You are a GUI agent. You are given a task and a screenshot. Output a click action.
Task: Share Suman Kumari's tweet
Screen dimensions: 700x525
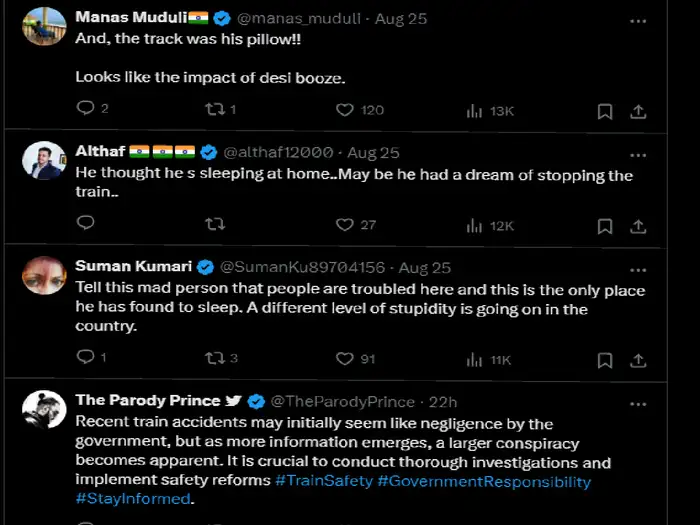638,359
